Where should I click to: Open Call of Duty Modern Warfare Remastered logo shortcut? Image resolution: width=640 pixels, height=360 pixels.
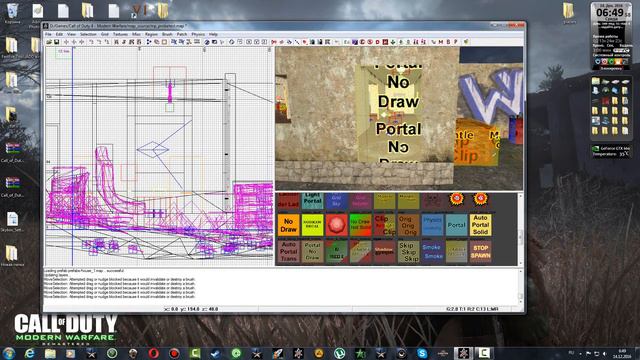[65, 329]
